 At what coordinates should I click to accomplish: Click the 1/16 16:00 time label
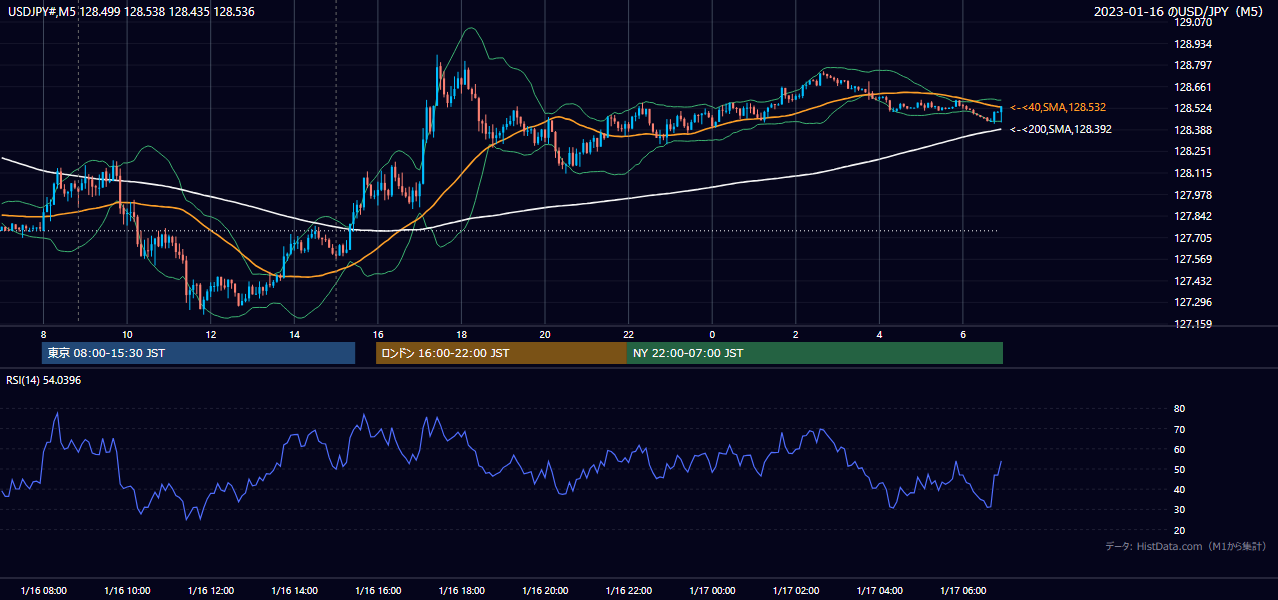(x=378, y=591)
